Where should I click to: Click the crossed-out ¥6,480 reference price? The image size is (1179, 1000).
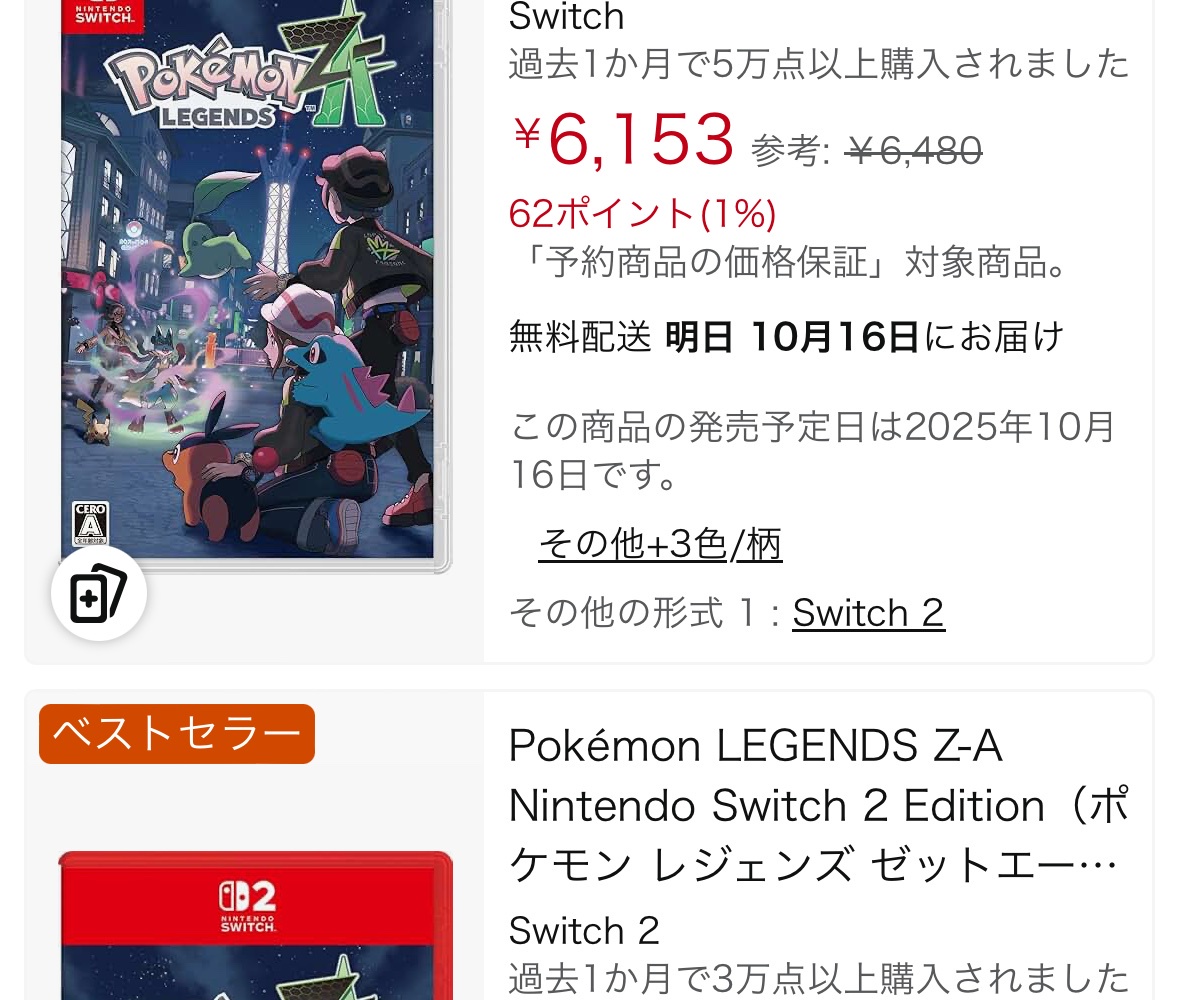[913, 150]
